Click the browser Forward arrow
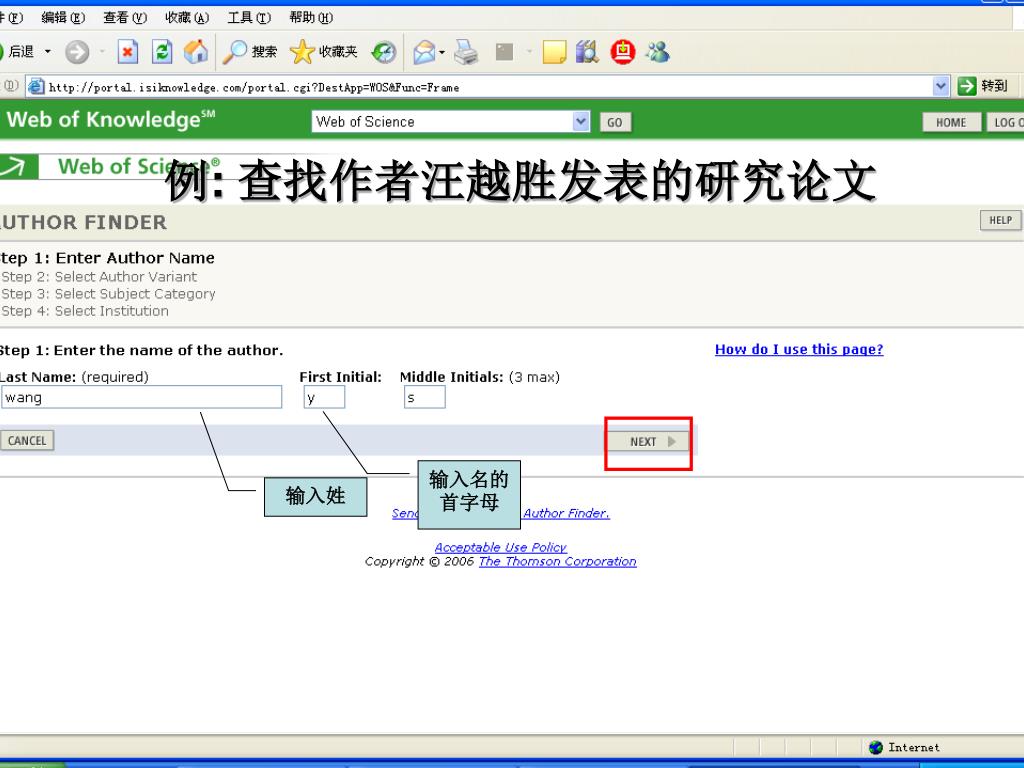This screenshot has height=768, width=1024. click(77, 52)
